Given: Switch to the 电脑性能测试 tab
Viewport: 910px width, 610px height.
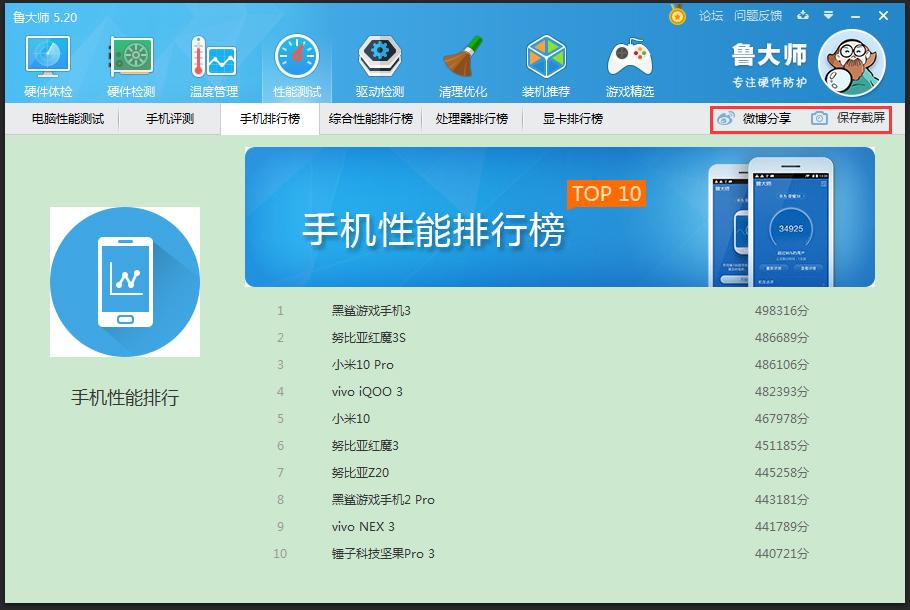Looking at the screenshot, I should click(67, 119).
